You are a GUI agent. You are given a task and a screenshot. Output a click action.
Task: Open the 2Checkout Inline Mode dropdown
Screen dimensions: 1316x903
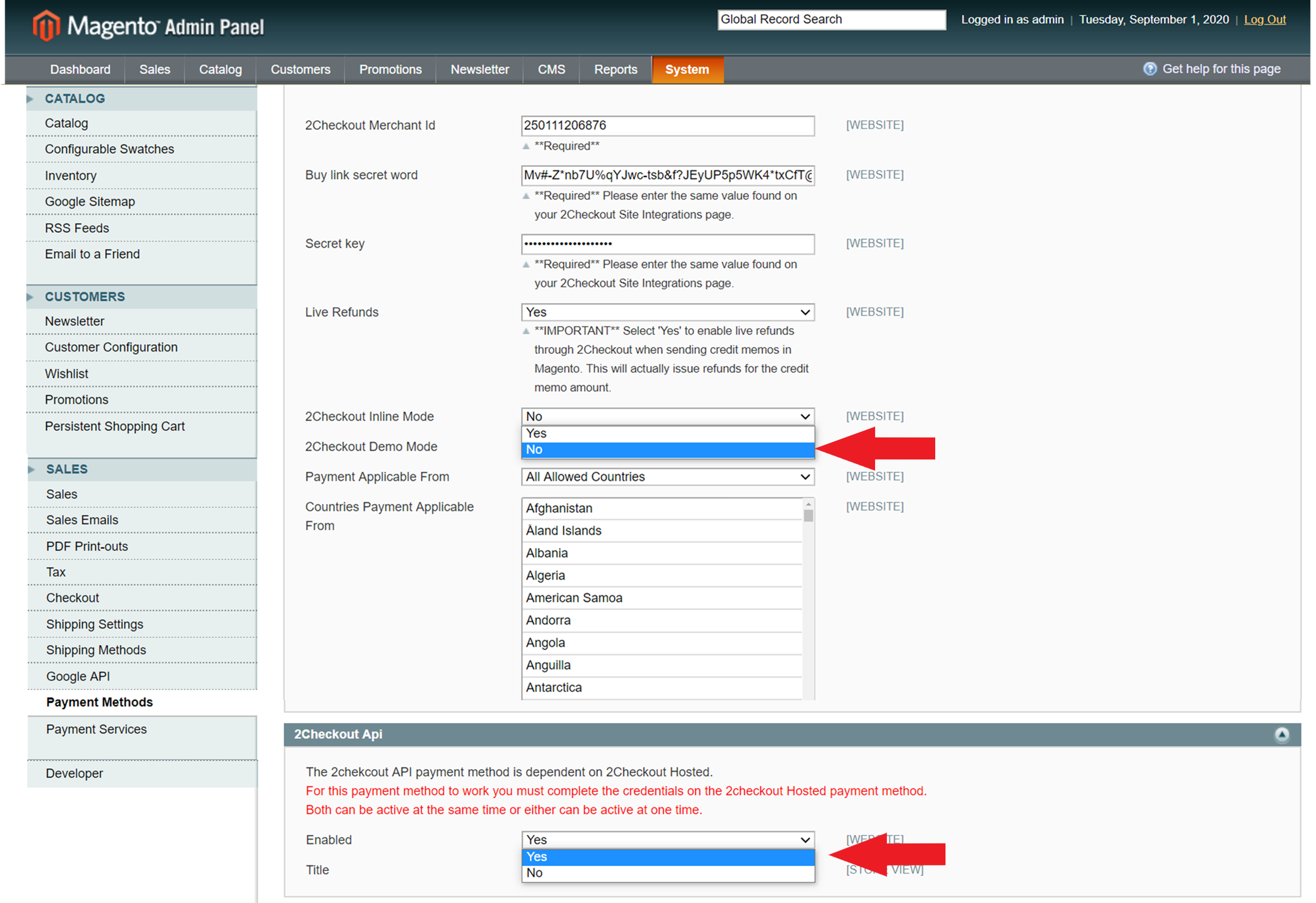click(x=668, y=416)
